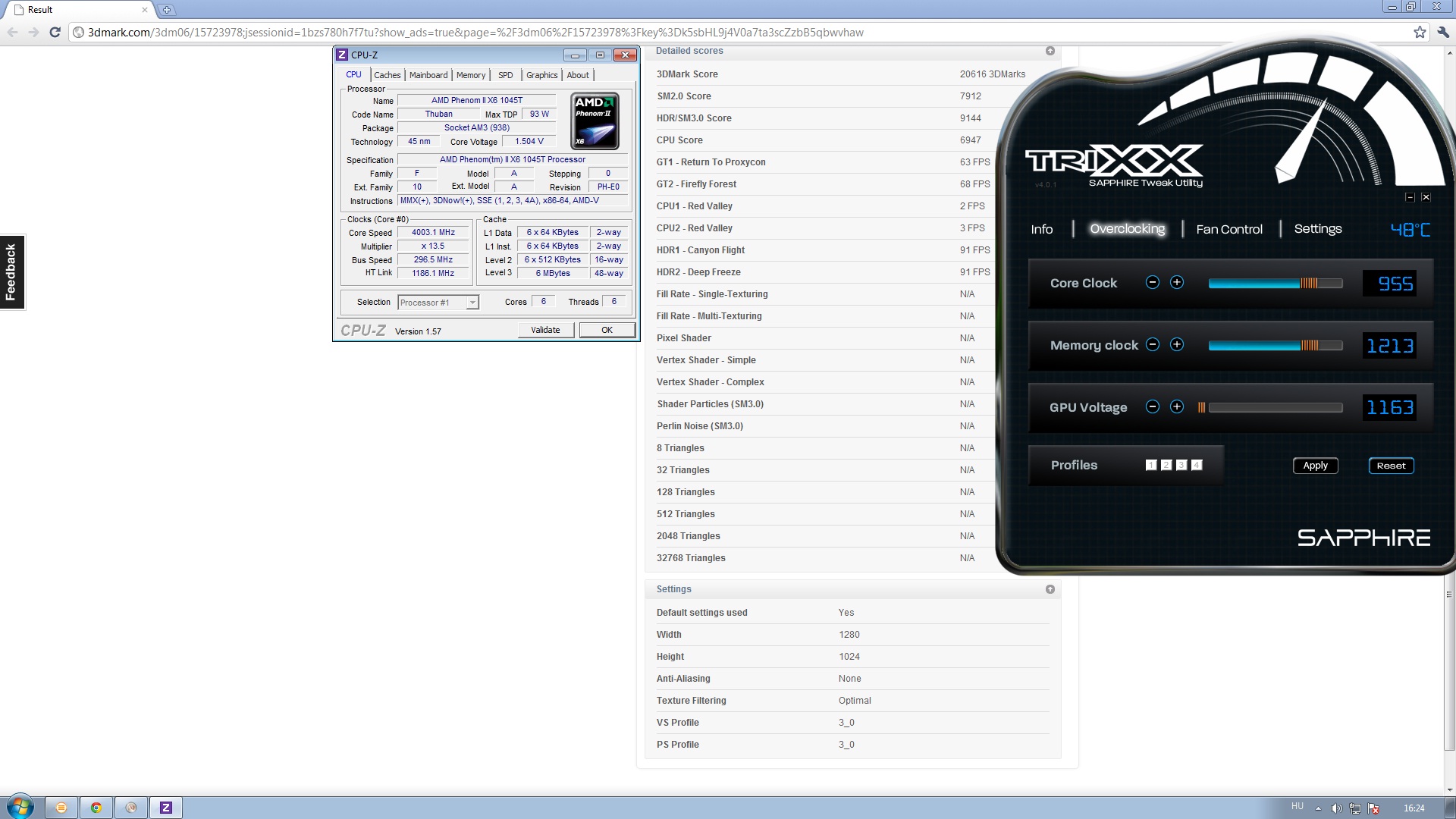Collapse the Detailed scores section
Image resolution: width=1456 pixels, height=819 pixels.
(1050, 51)
